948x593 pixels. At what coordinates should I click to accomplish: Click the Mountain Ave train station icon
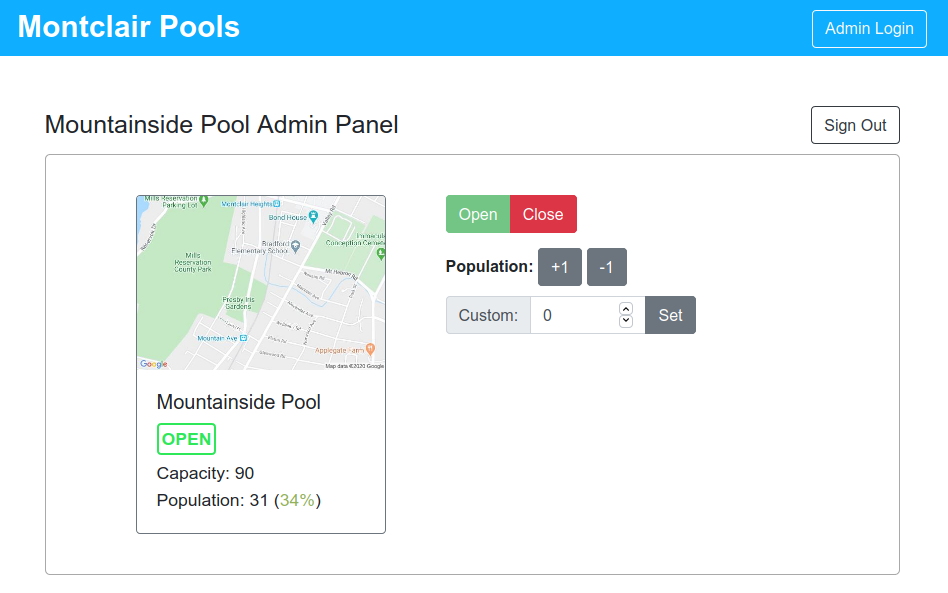pyautogui.click(x=243, y=339)
